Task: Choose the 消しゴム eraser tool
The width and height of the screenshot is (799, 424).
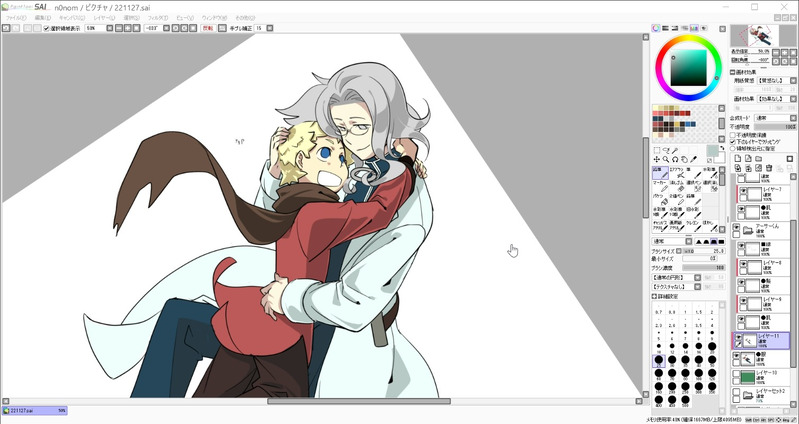Action: coord(677,186)
